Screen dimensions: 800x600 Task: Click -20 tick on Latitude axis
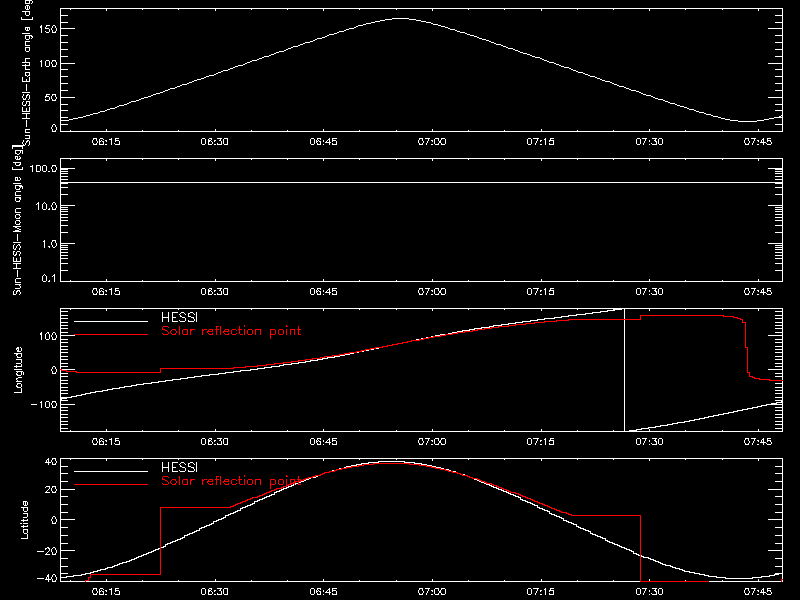click(47, 551)
